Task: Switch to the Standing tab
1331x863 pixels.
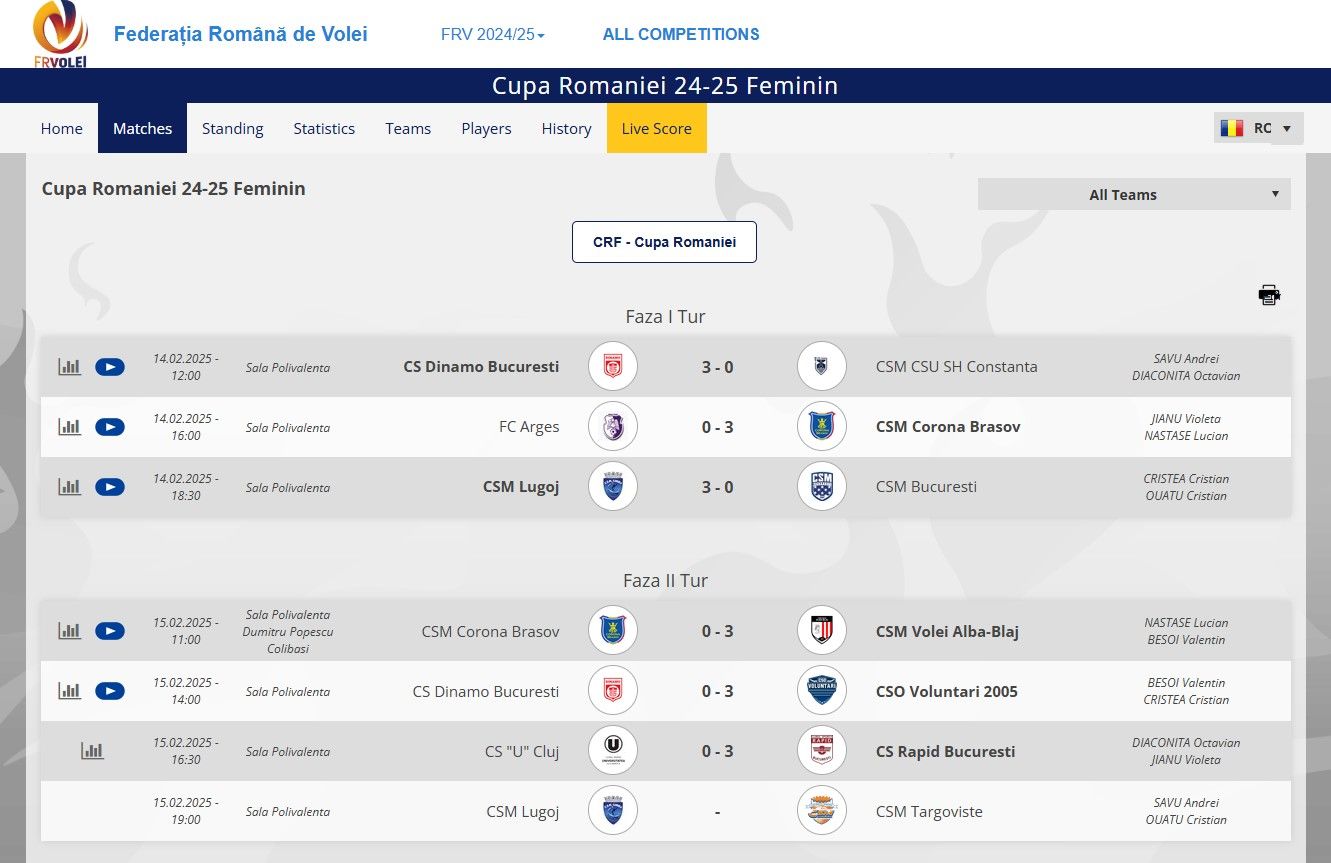Action: click(232, 129)
